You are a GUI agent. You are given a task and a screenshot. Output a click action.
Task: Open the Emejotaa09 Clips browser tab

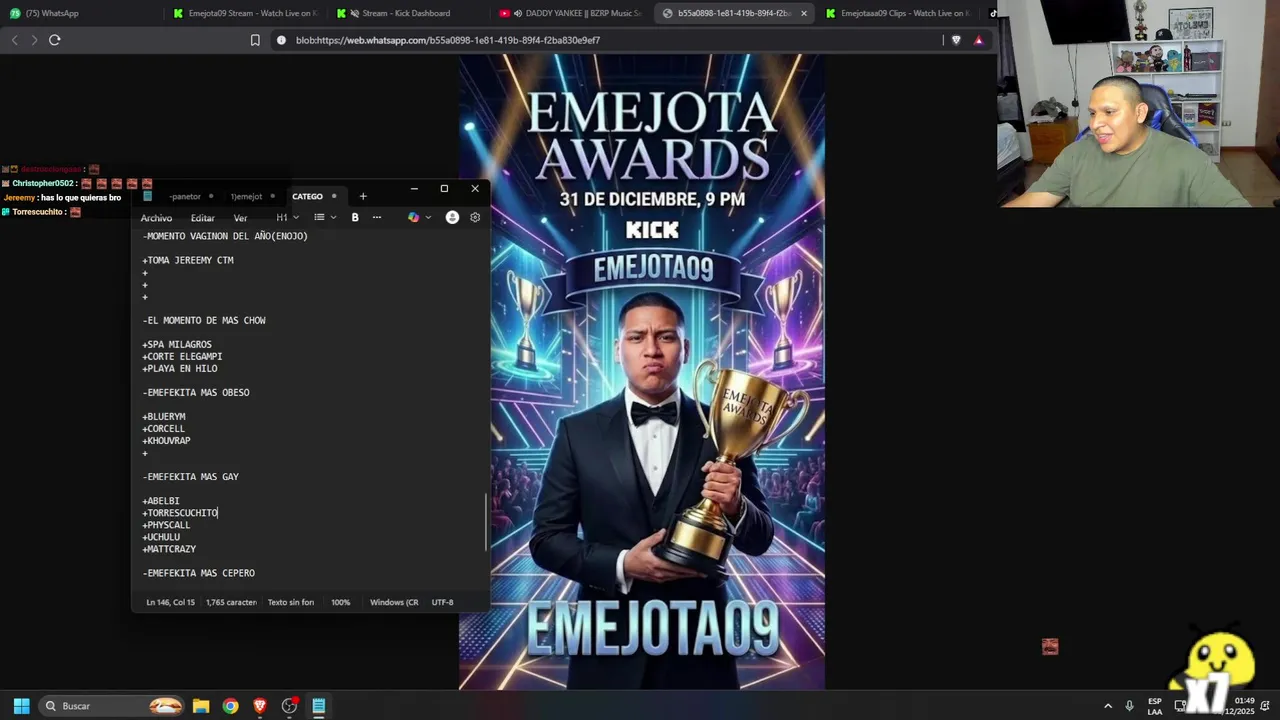click(x=898, y=13)
